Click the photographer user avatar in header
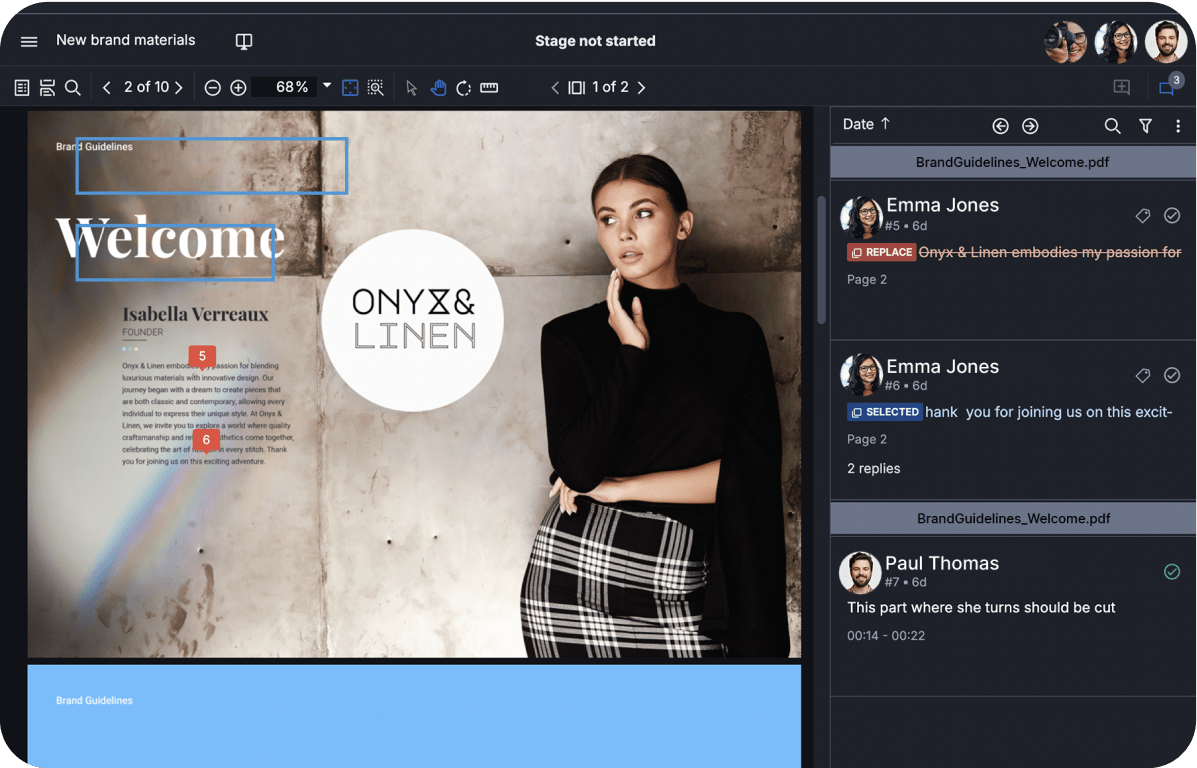Image resolution: width=1197 pixels, height=768 pixels. 1065,41
